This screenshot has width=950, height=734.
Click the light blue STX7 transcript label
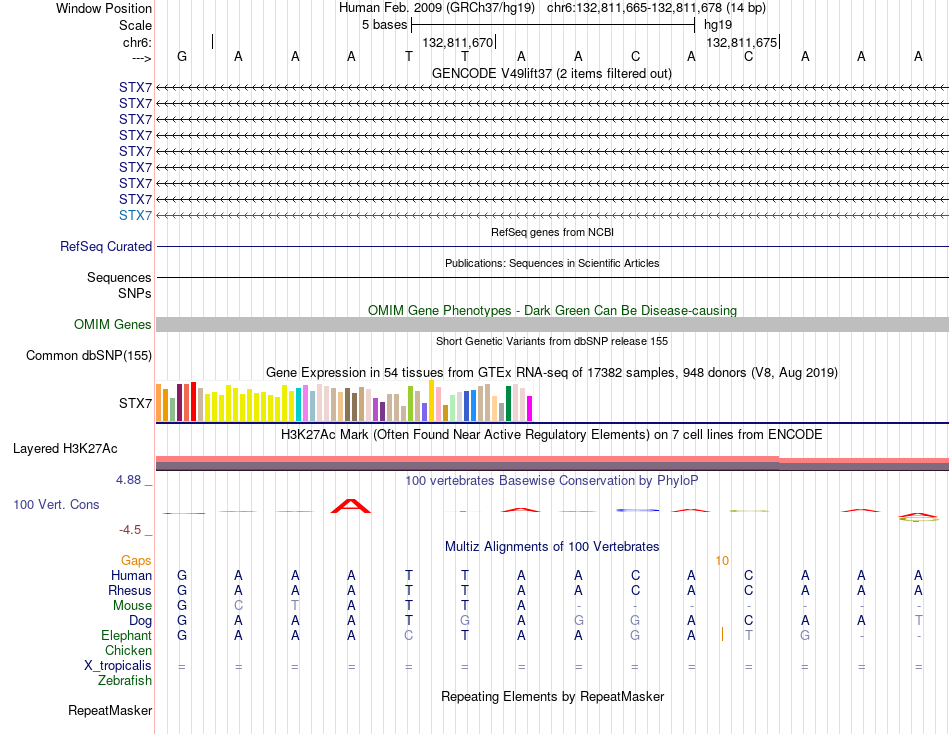(135, 215)
